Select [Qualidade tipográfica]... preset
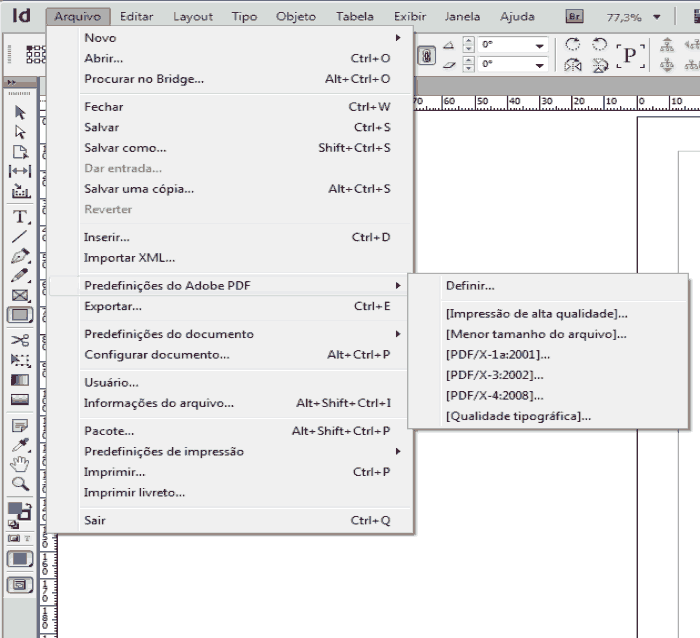 coord(548,417)
